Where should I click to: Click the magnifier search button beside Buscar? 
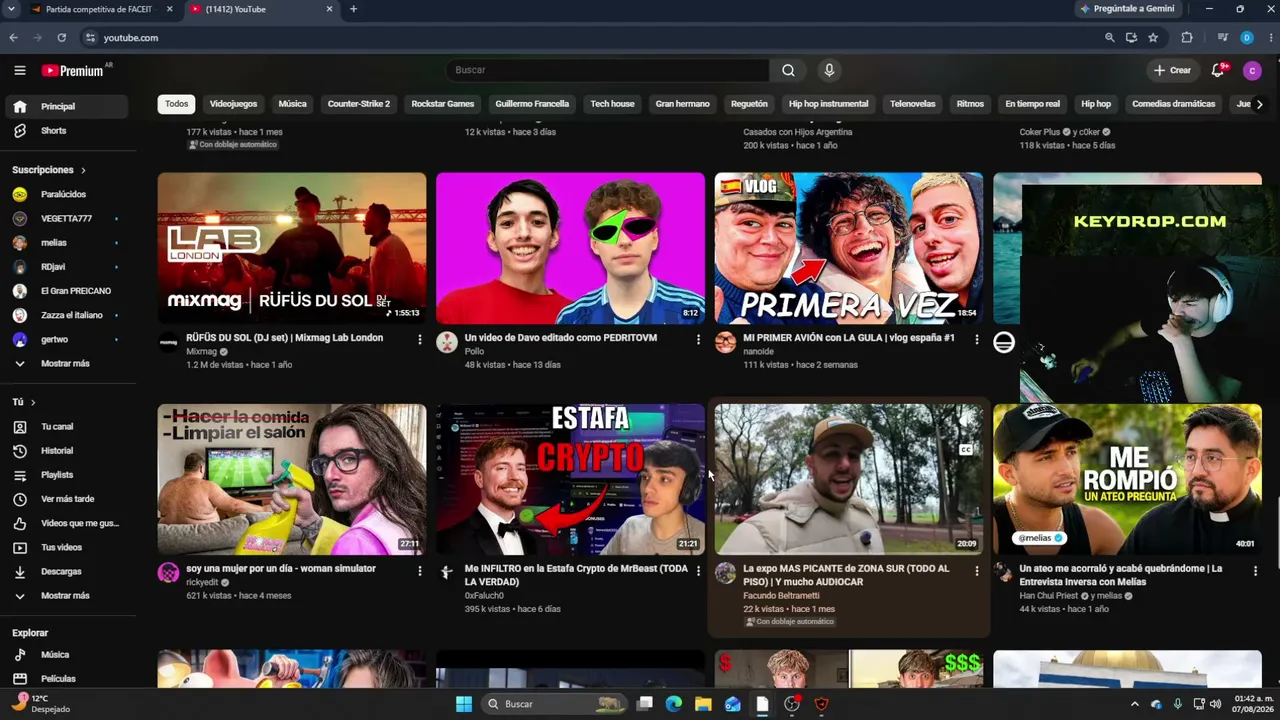(x=788, y=70)
